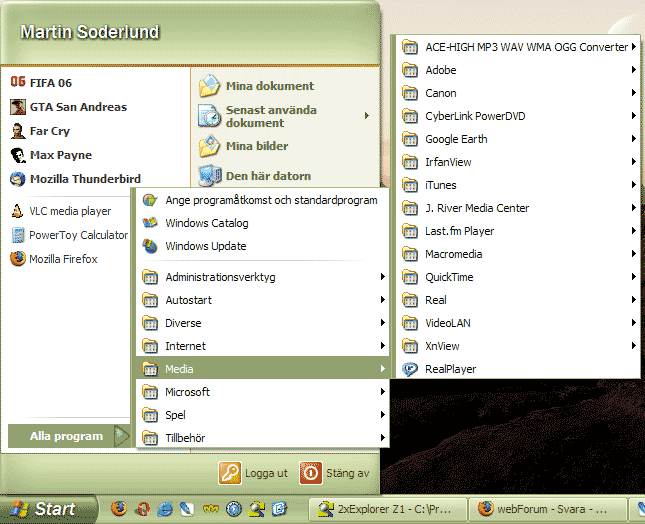Viewport: 645px width, 524px height.
Task: Open Mina bilder folder
Action: pos(243,146)
